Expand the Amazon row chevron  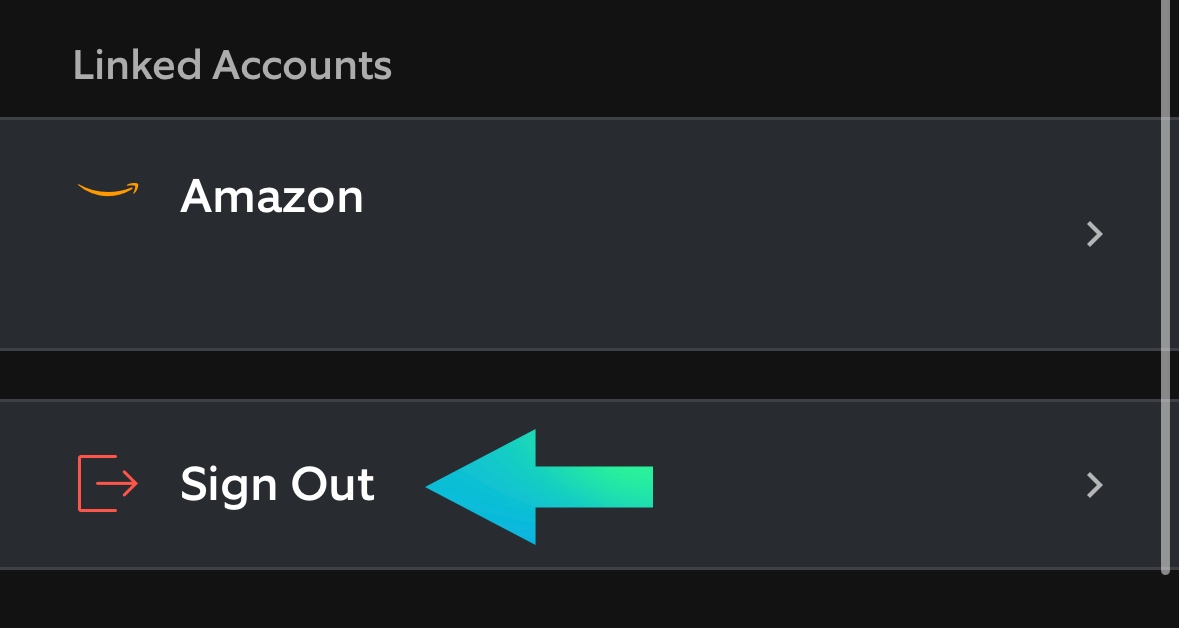click(1095, 234)
